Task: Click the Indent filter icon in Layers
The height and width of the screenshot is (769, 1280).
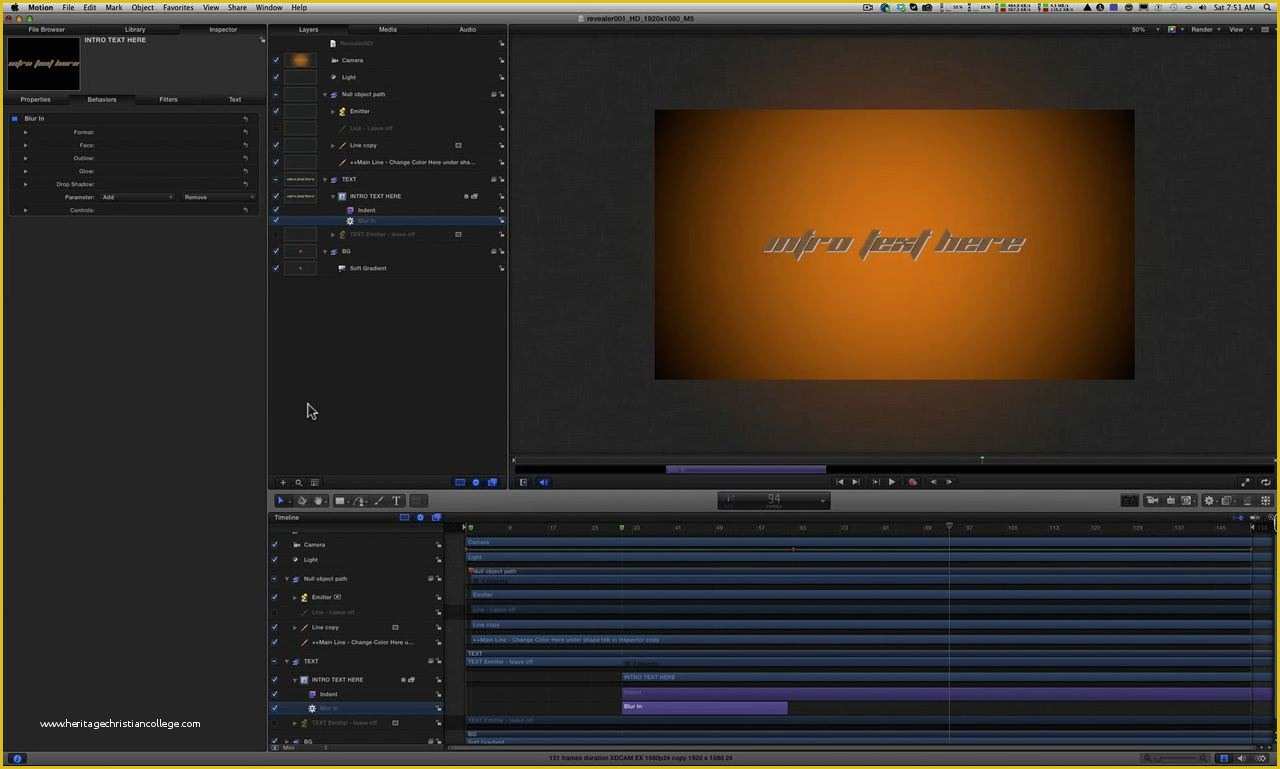Action: [x=350, y=210]
